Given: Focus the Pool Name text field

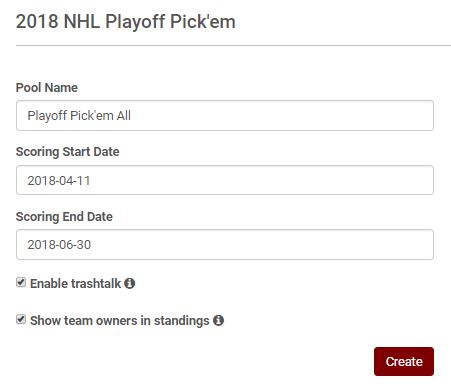Looking at the screenshot, I should tap(225, 115).
